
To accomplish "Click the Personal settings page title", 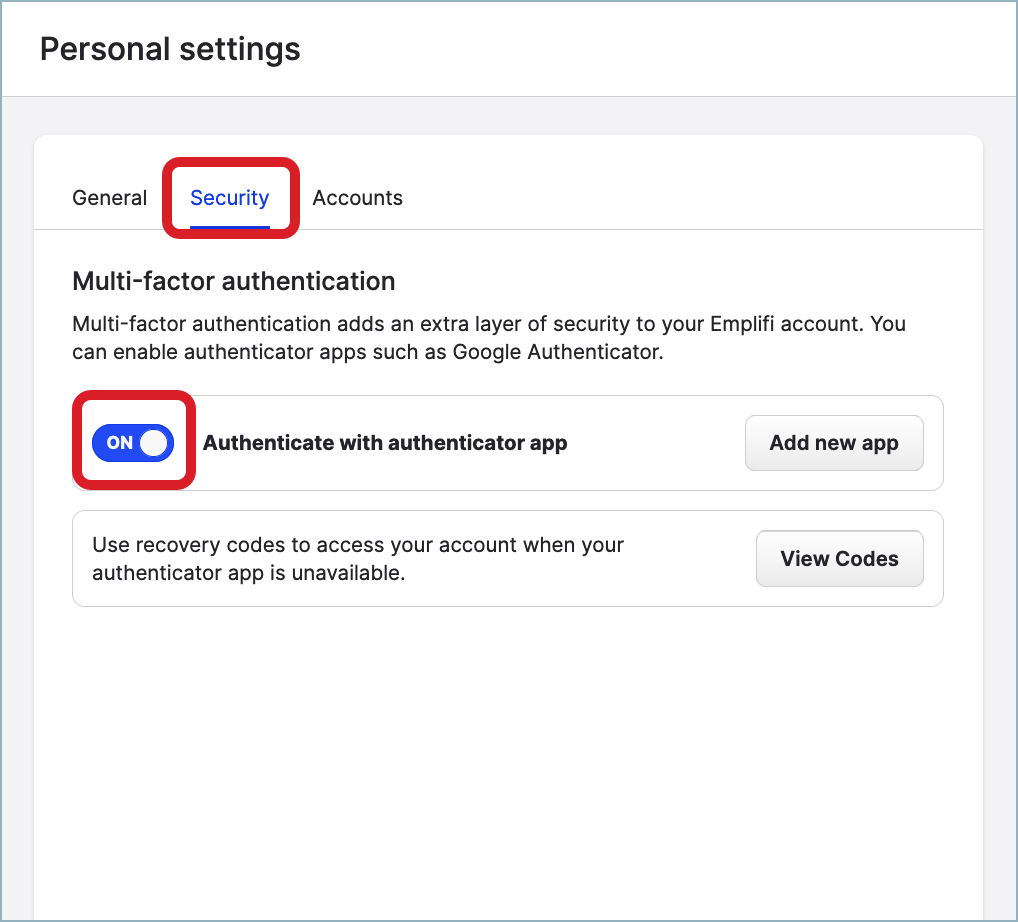I will point(170,49).
